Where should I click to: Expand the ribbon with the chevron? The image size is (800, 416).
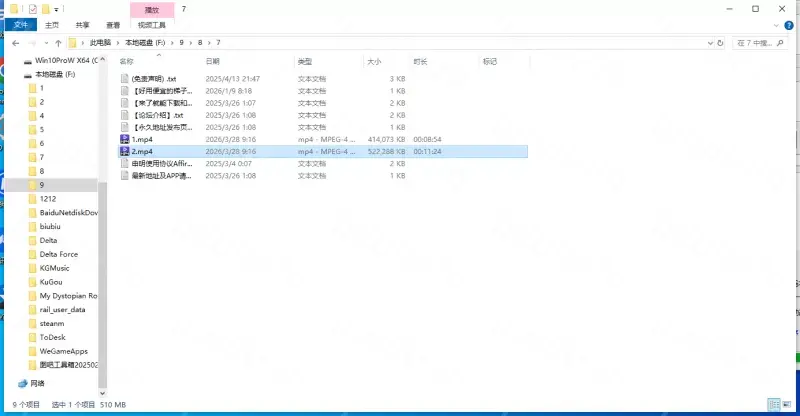(x=776, y=25)
